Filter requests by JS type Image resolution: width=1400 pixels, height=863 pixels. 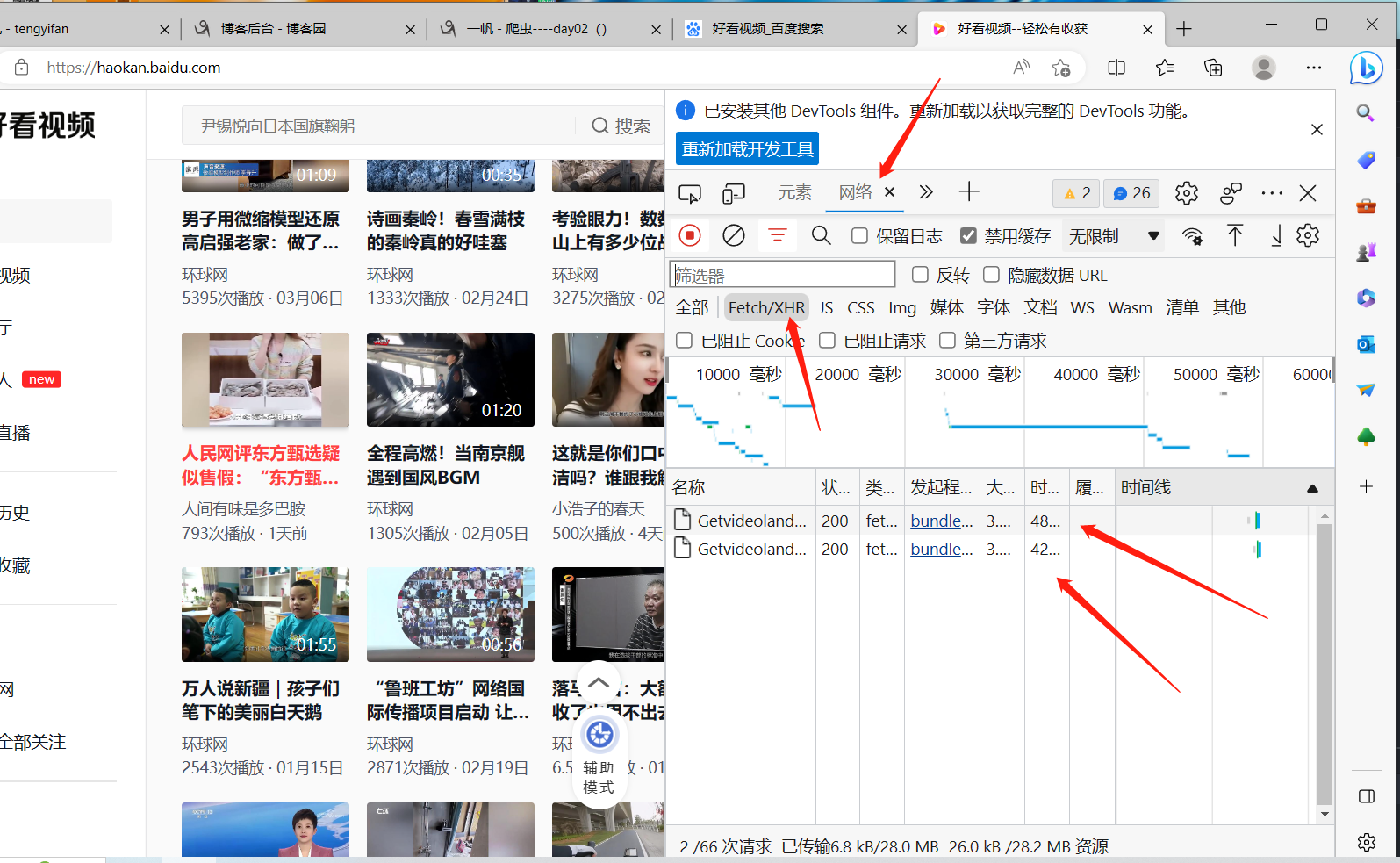(x=826, y=307)
